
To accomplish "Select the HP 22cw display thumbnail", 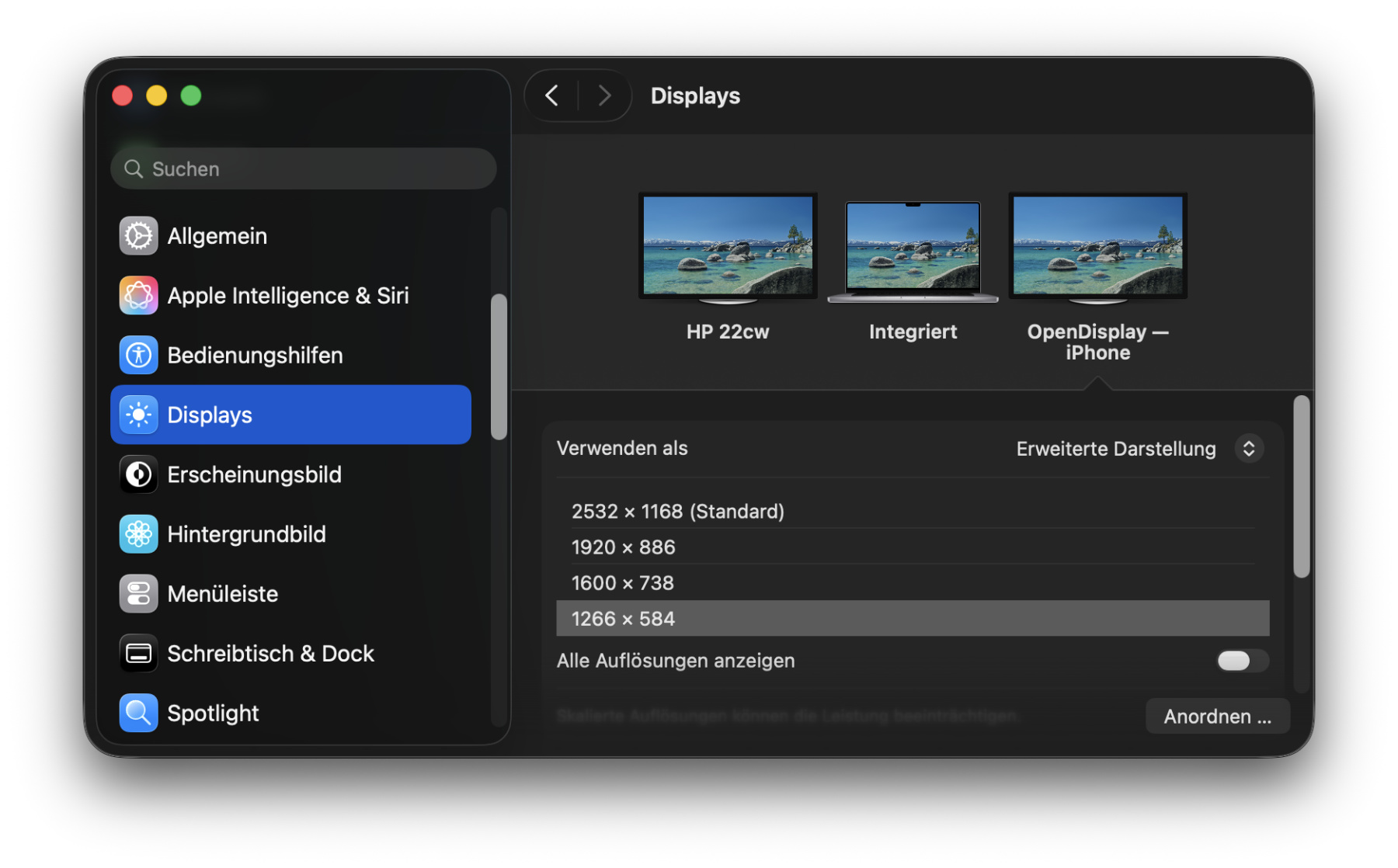I will pos(728,248).
